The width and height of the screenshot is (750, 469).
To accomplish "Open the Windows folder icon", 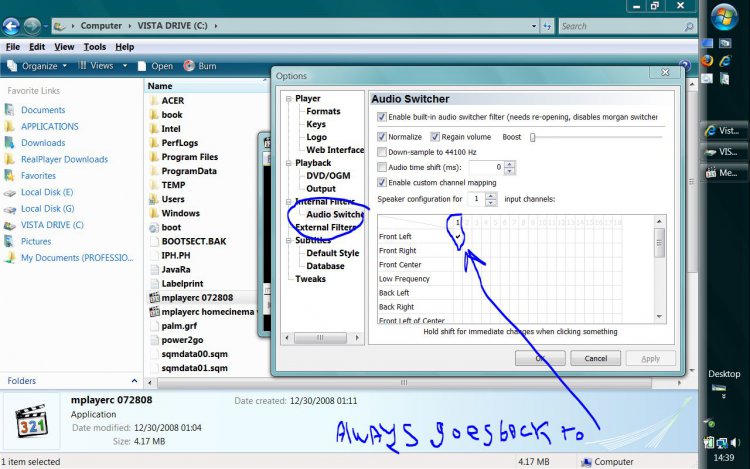I will pyautogui.click(x=154, y=213).
